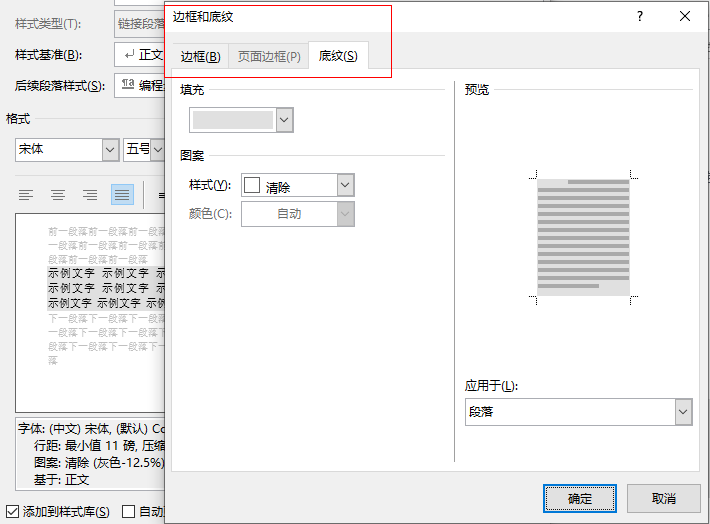Expand the 填充 color dropdown arrow
The height and width of the screenshot is (524, 710).
(284, 120)
